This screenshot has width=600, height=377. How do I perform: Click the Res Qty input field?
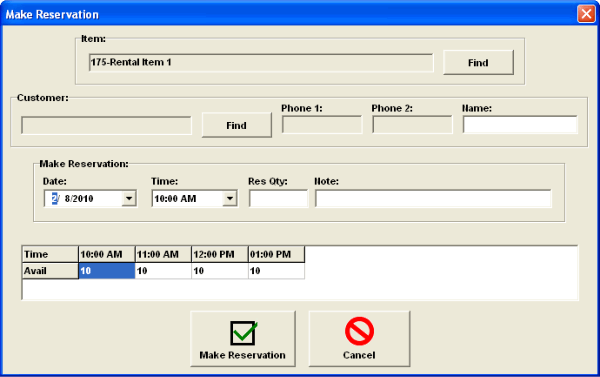pos(278,199)
